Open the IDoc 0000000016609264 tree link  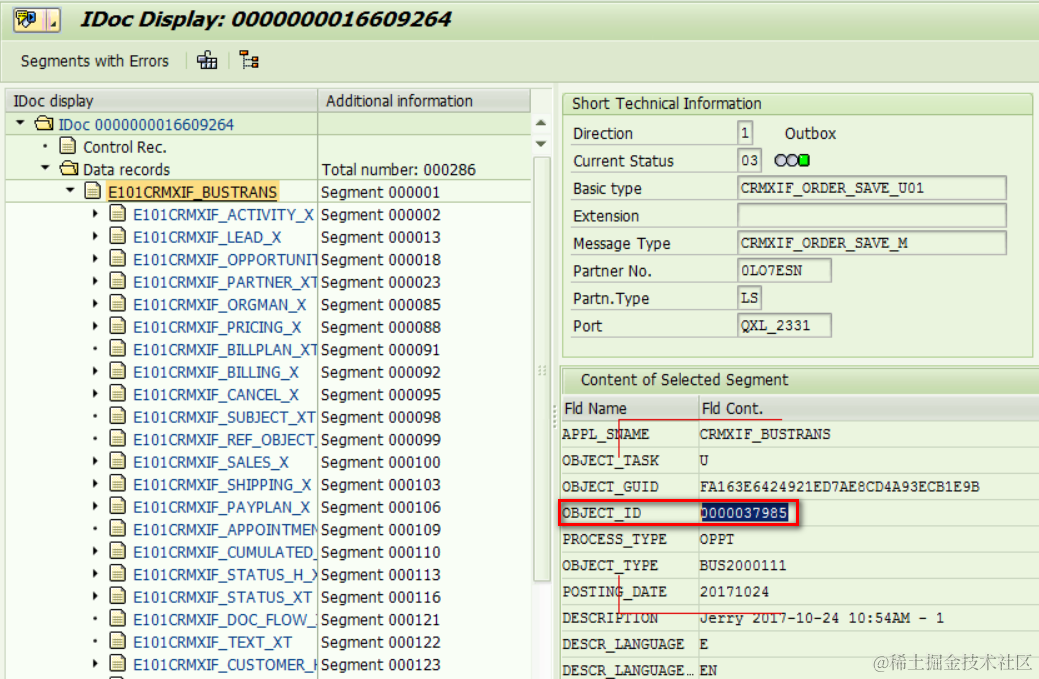click(x=146, y=125)
